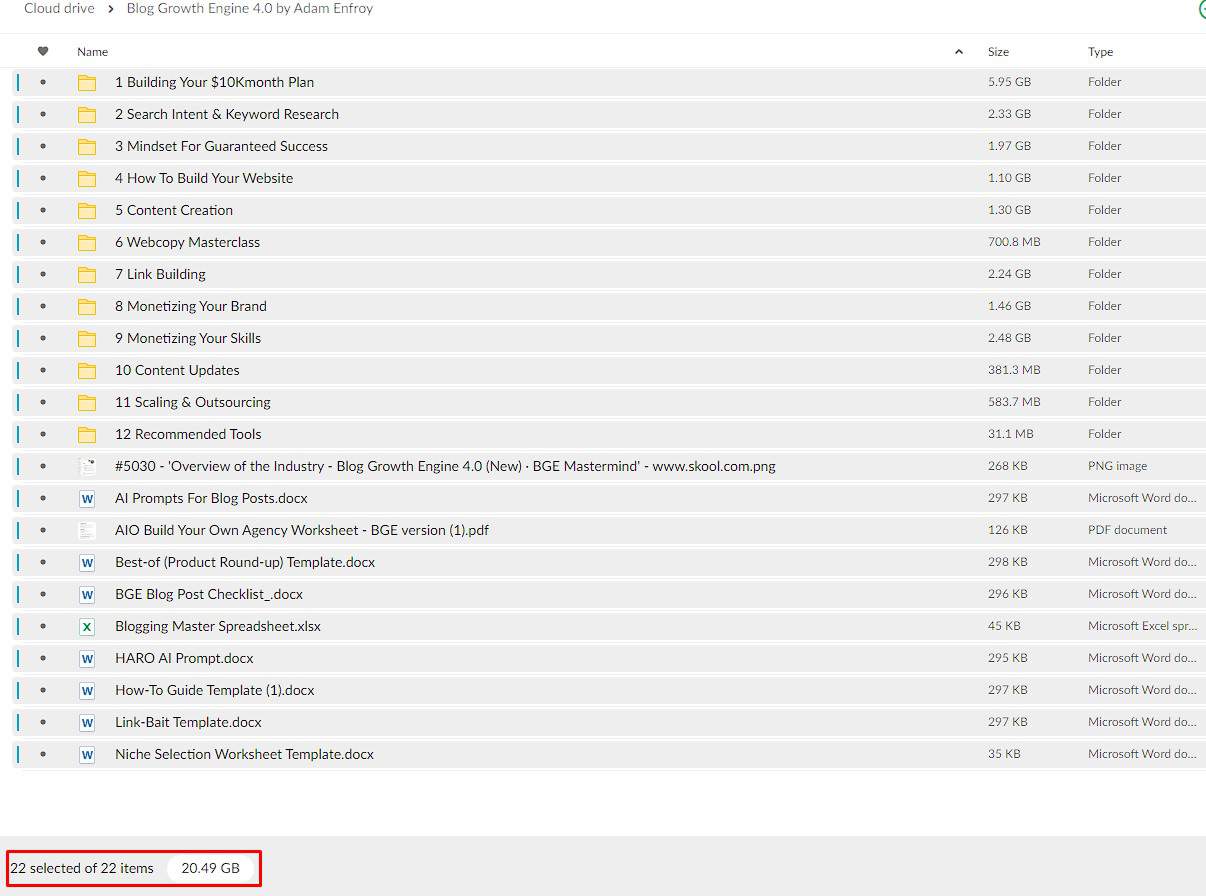Click the Word icon beside "AI Prompts For Blog Posts.docx"
1206x896 pixels.
(x=87, y=498)
